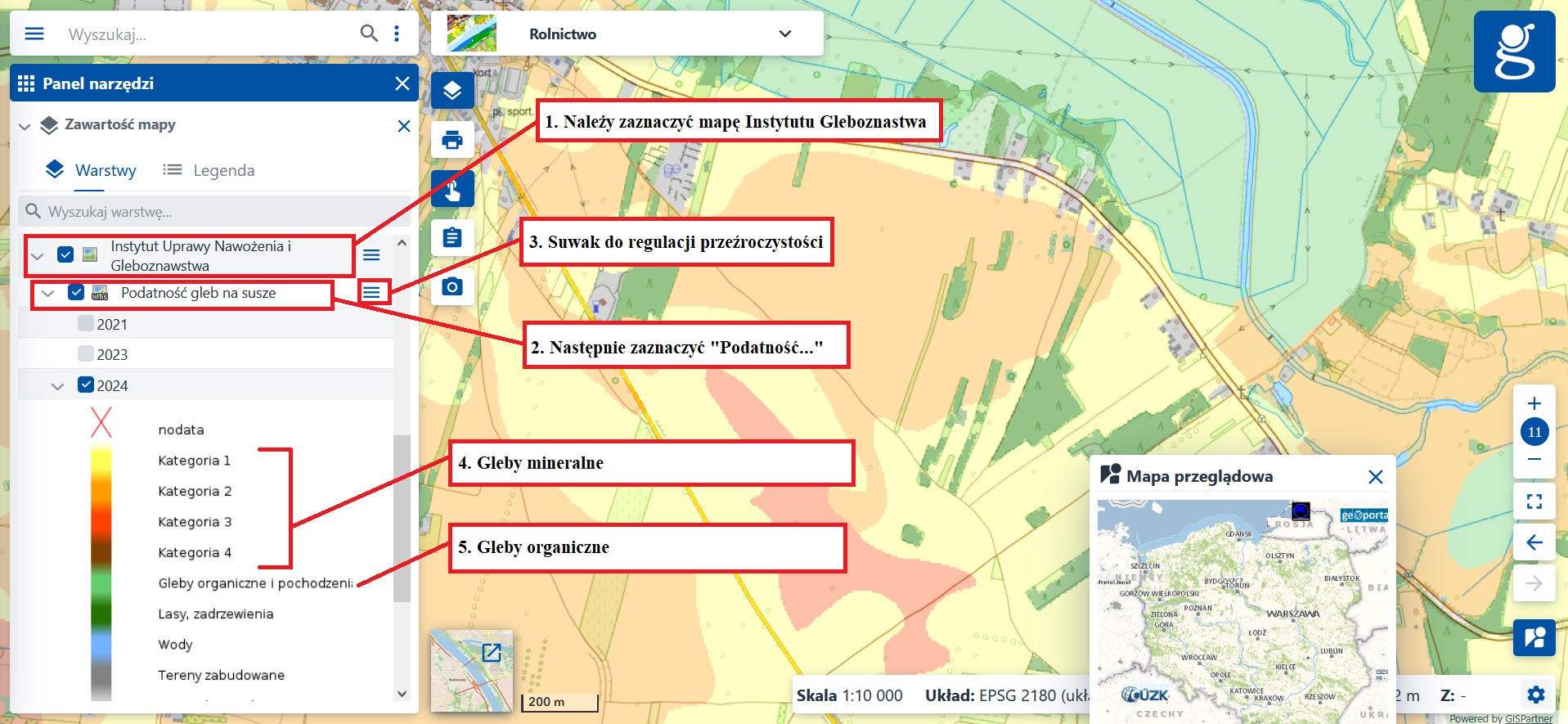
Task: Enable the 2021 layer checkbox
Action: pos(86,323)
